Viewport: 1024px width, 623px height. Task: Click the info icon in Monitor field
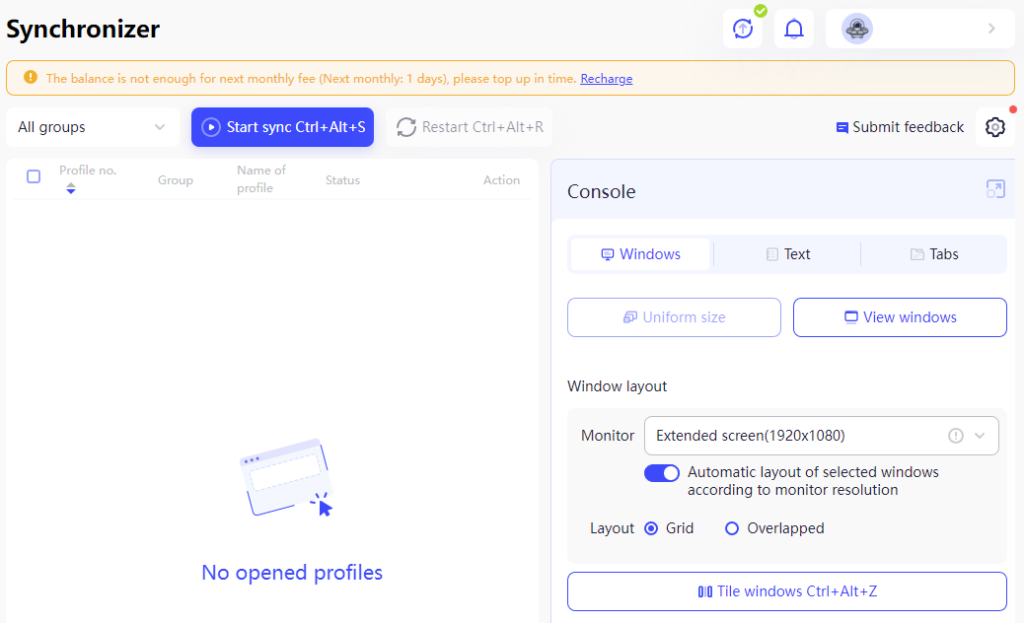(x=955, y=436)
